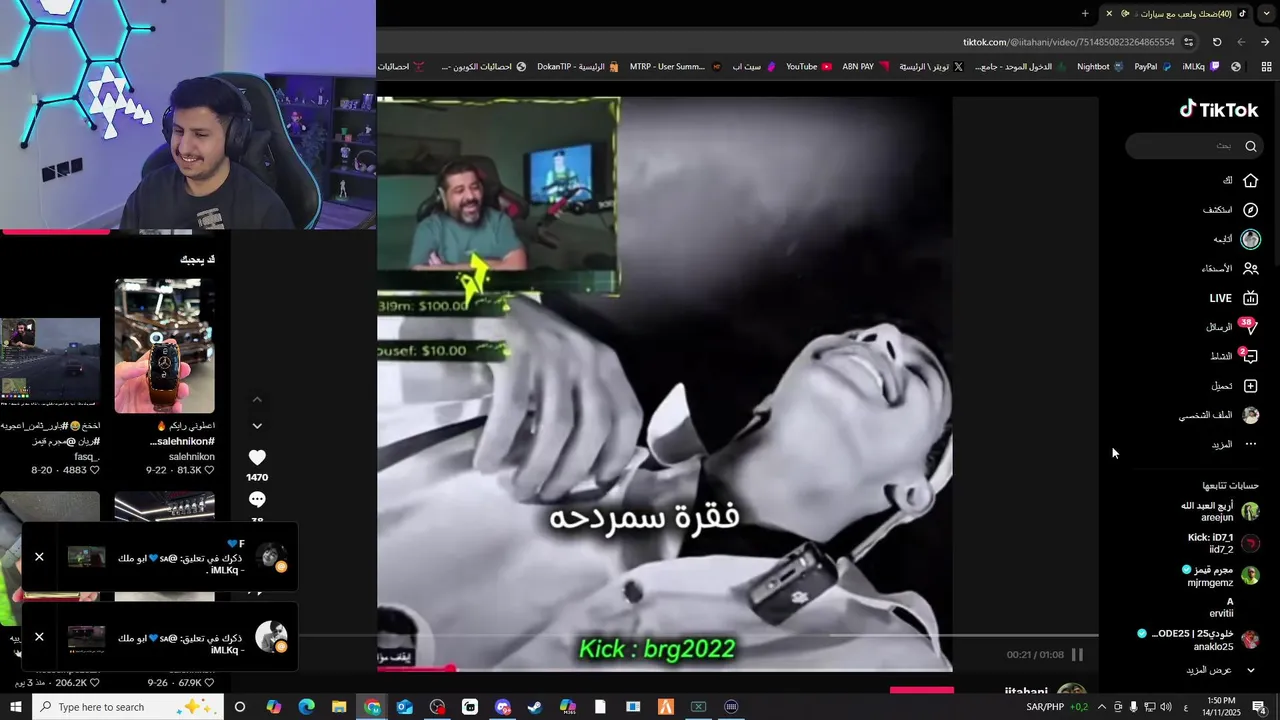Open the Nightbot bookmark
Screen dimensions: 1280x720
click(x=1100, y=67)
